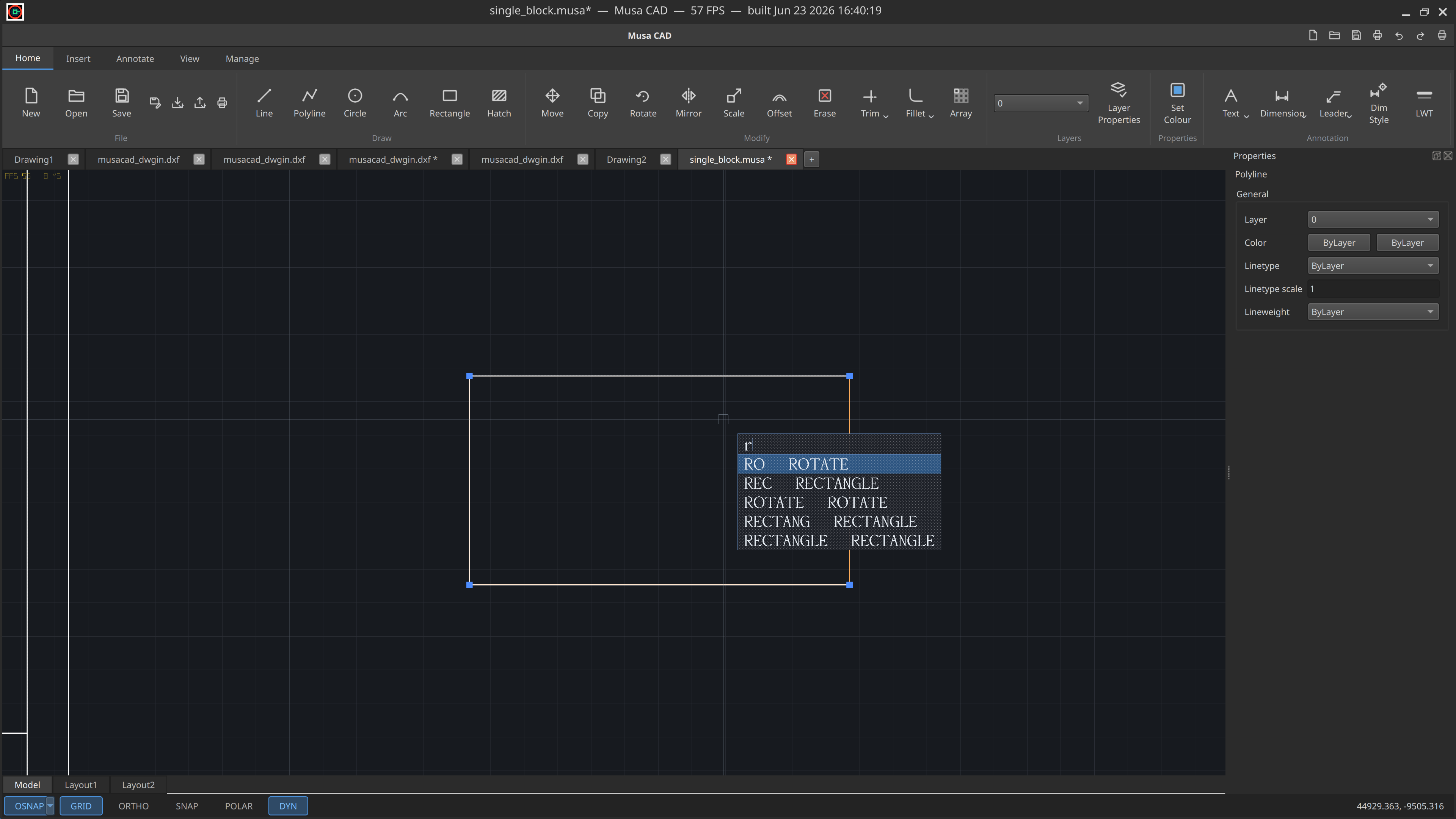Turn off DYN input mode
Viewport: 1456px width, 819px height.
(288, 805)
